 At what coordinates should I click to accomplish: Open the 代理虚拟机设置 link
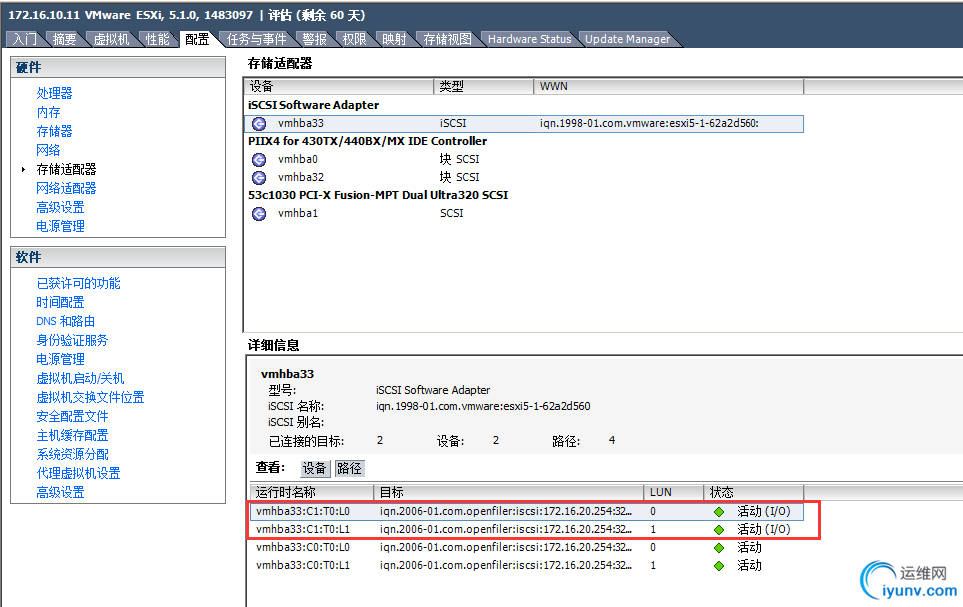[79, 474]
